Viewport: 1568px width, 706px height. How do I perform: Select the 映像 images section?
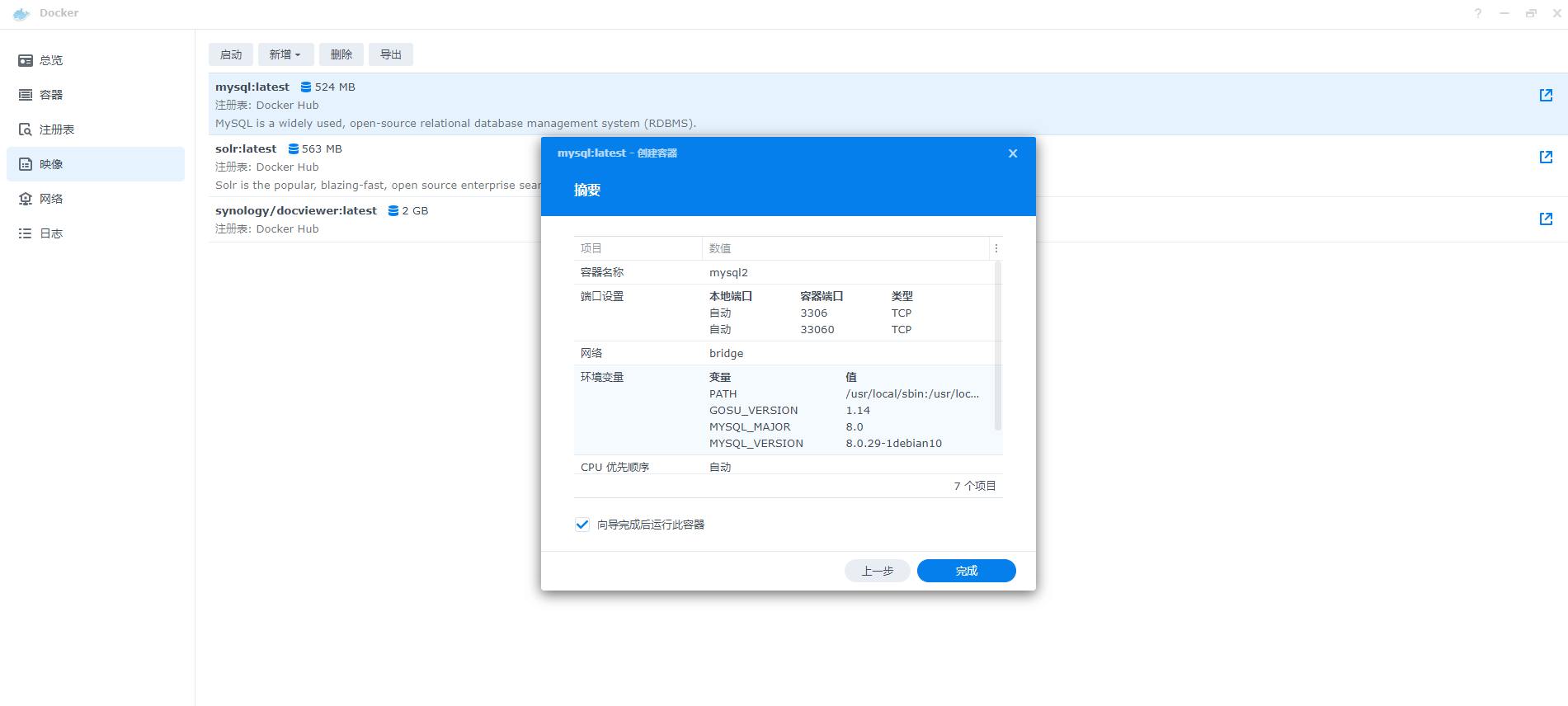96,164
